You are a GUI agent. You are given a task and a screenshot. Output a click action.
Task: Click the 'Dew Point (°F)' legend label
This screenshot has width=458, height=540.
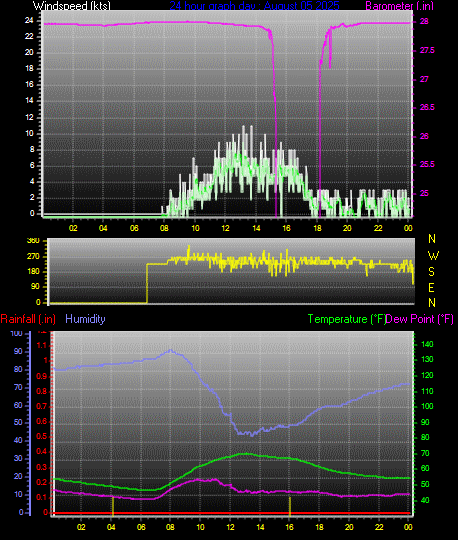419,319
